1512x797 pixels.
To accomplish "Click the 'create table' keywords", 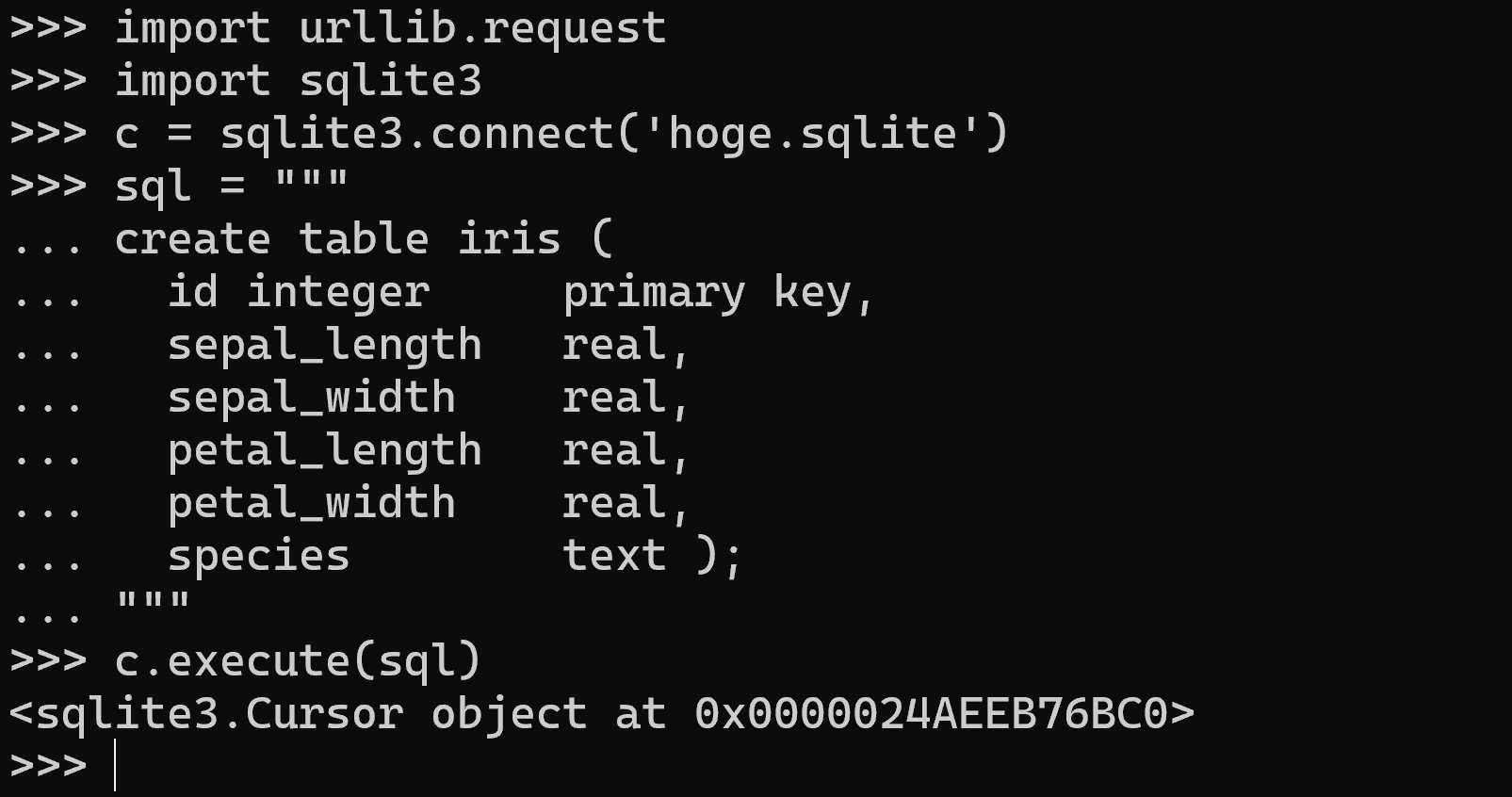I will [x=272, y=239].
